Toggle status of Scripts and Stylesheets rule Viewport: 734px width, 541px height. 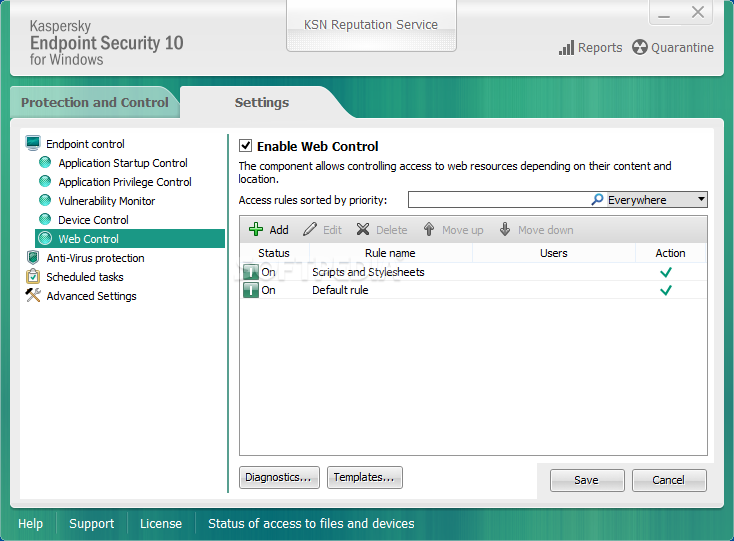click(251, 272)
